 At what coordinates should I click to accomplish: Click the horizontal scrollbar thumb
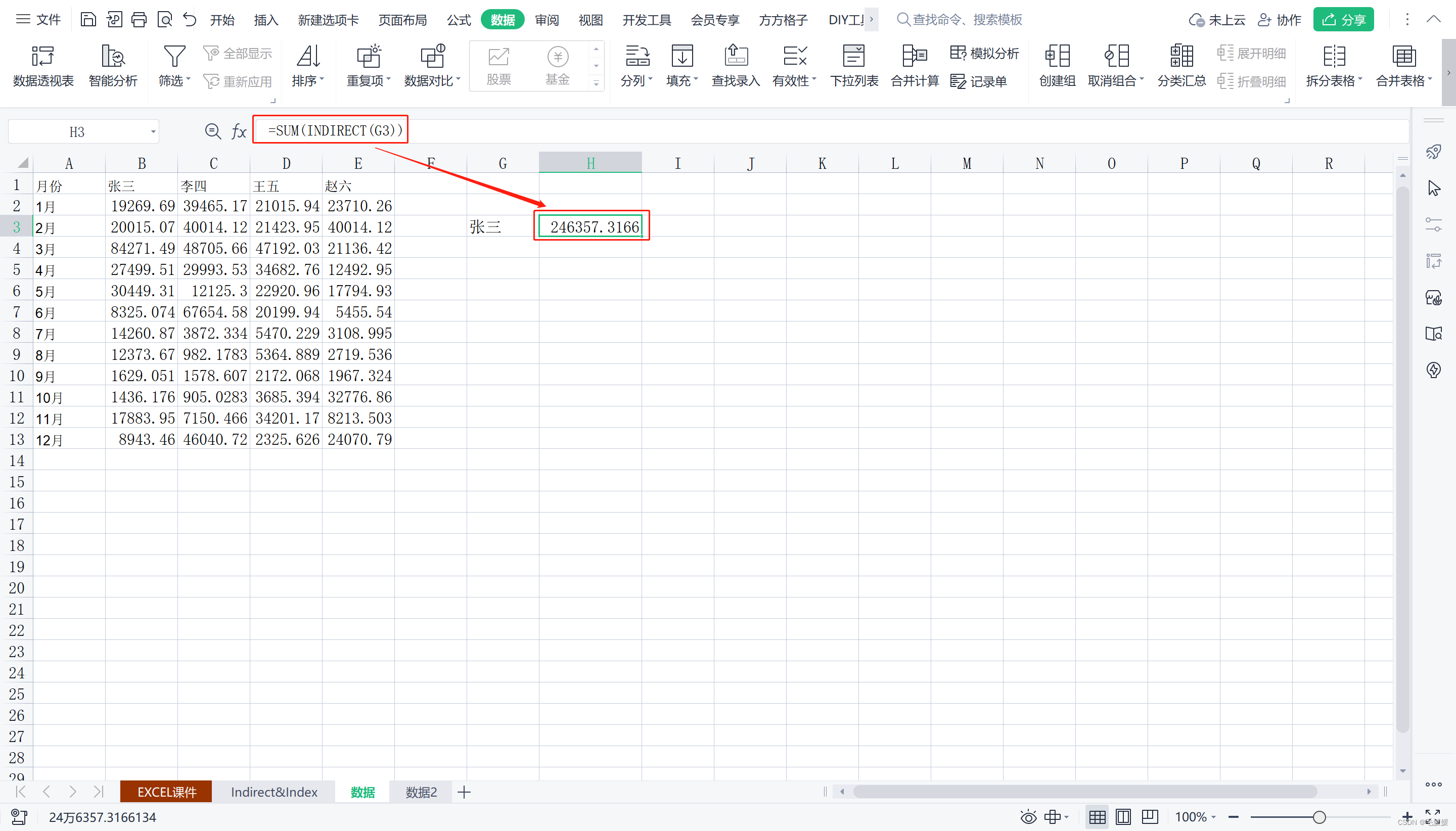tap(1084, 792)
